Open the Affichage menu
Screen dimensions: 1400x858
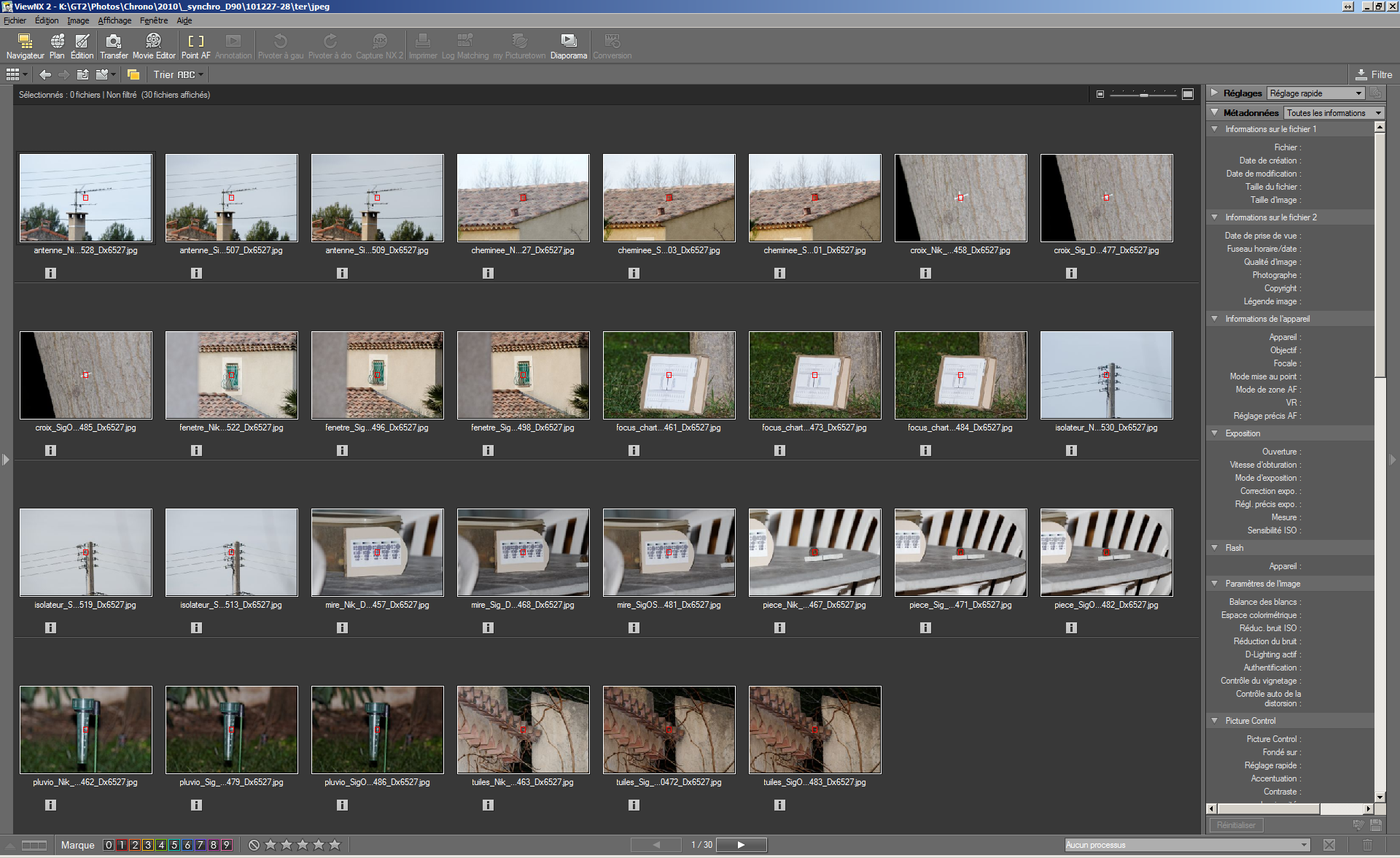(x=114, y=20)
